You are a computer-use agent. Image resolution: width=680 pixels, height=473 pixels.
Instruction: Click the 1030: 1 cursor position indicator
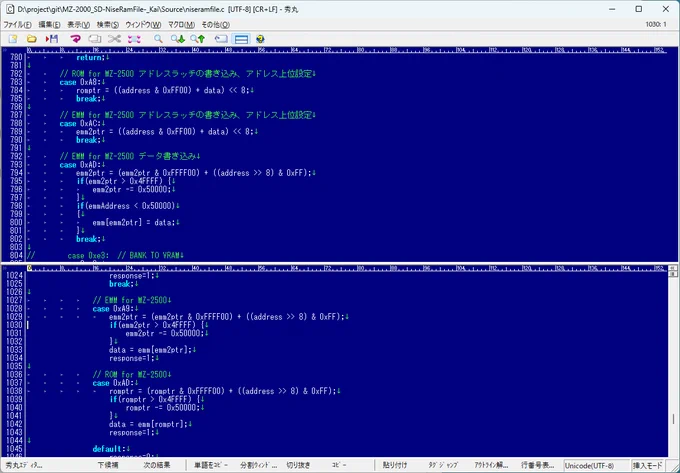pyautogui.click(x=656, y=25)
